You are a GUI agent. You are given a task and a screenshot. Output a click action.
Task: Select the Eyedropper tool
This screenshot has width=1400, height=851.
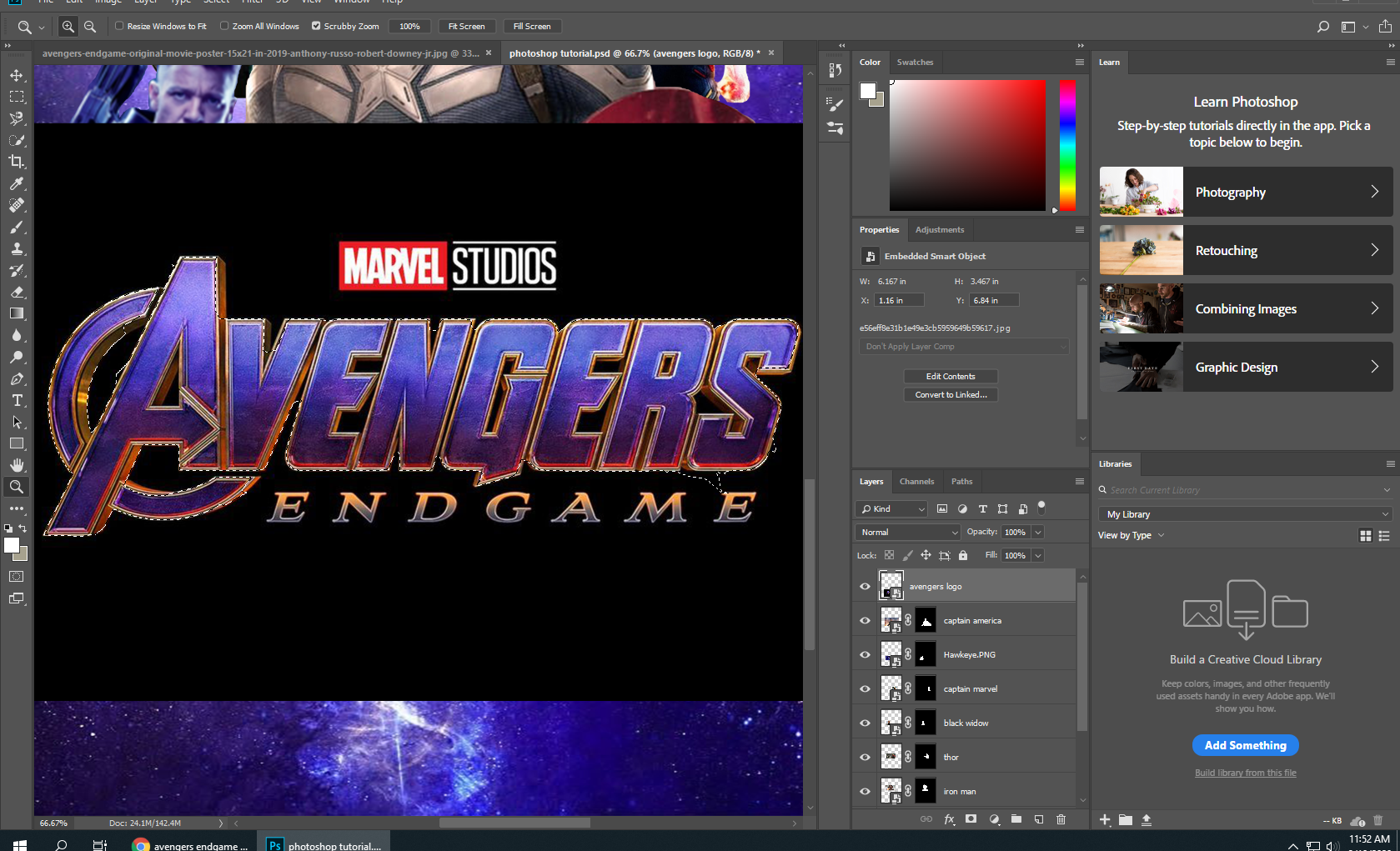(17, 183)
